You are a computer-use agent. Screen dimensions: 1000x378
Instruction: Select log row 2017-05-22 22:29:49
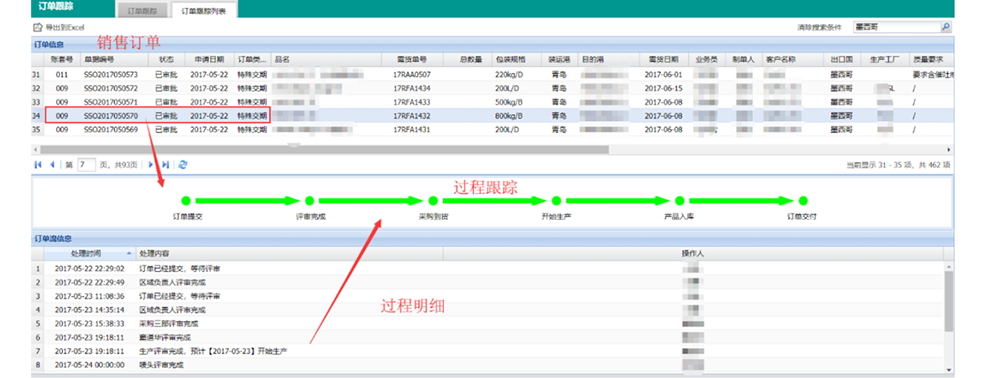488,282
